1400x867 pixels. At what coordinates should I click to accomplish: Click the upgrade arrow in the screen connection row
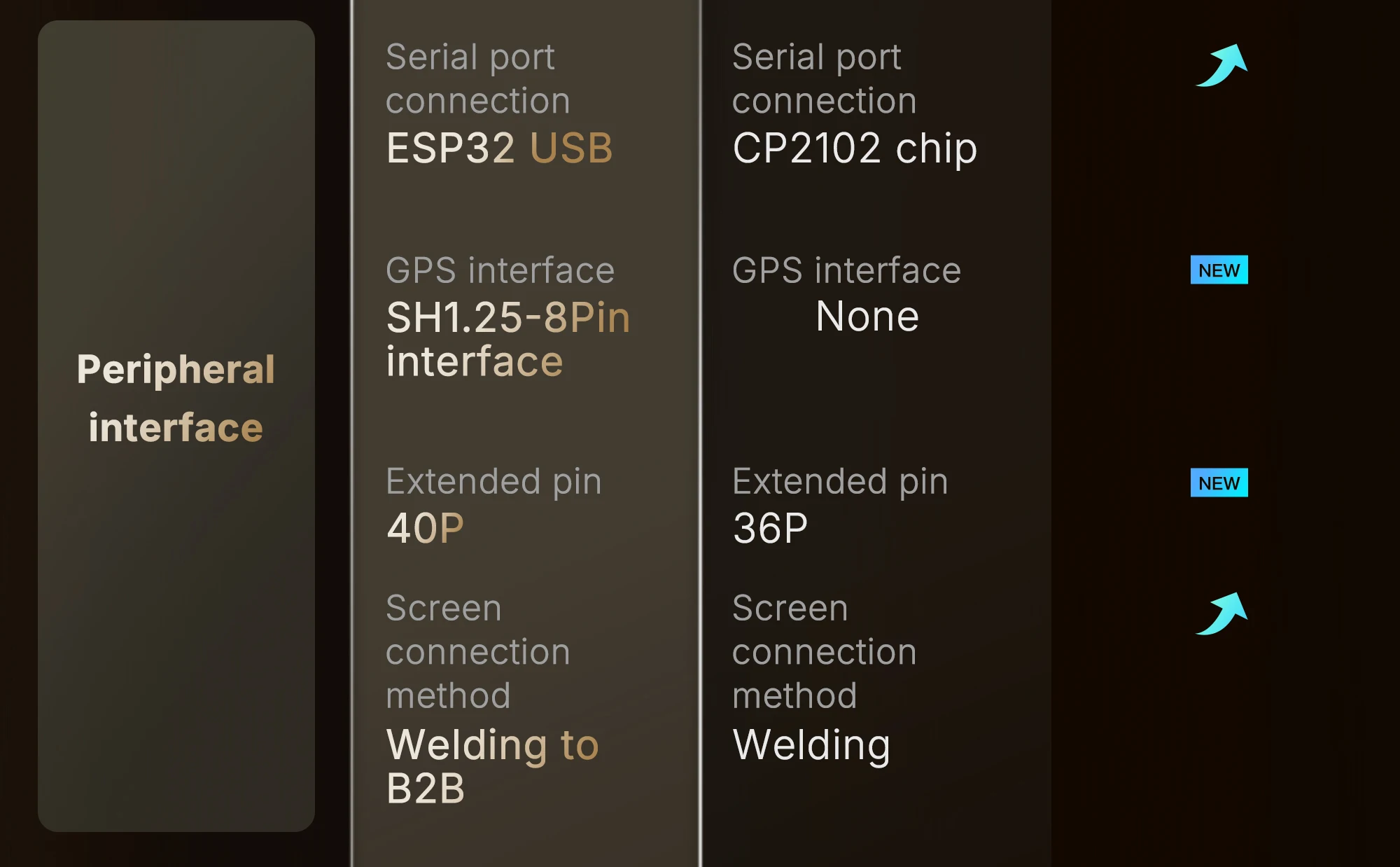[x=1221, y=613]
